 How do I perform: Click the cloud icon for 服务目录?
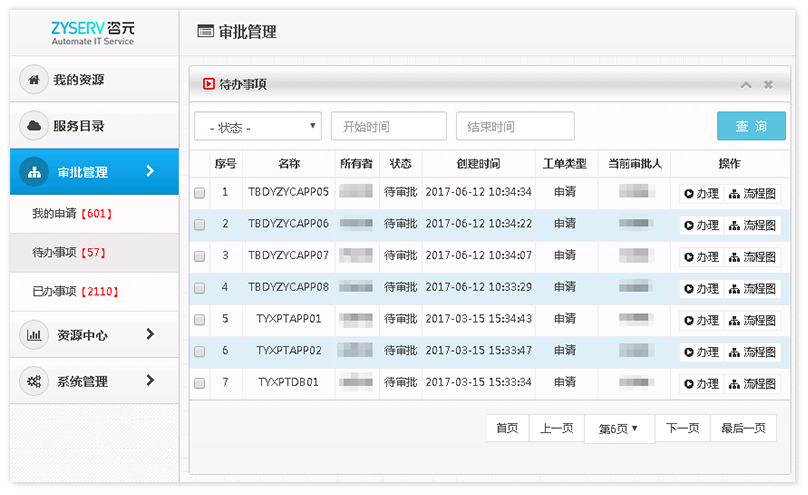pyautogui.click(x=35, y=126)
